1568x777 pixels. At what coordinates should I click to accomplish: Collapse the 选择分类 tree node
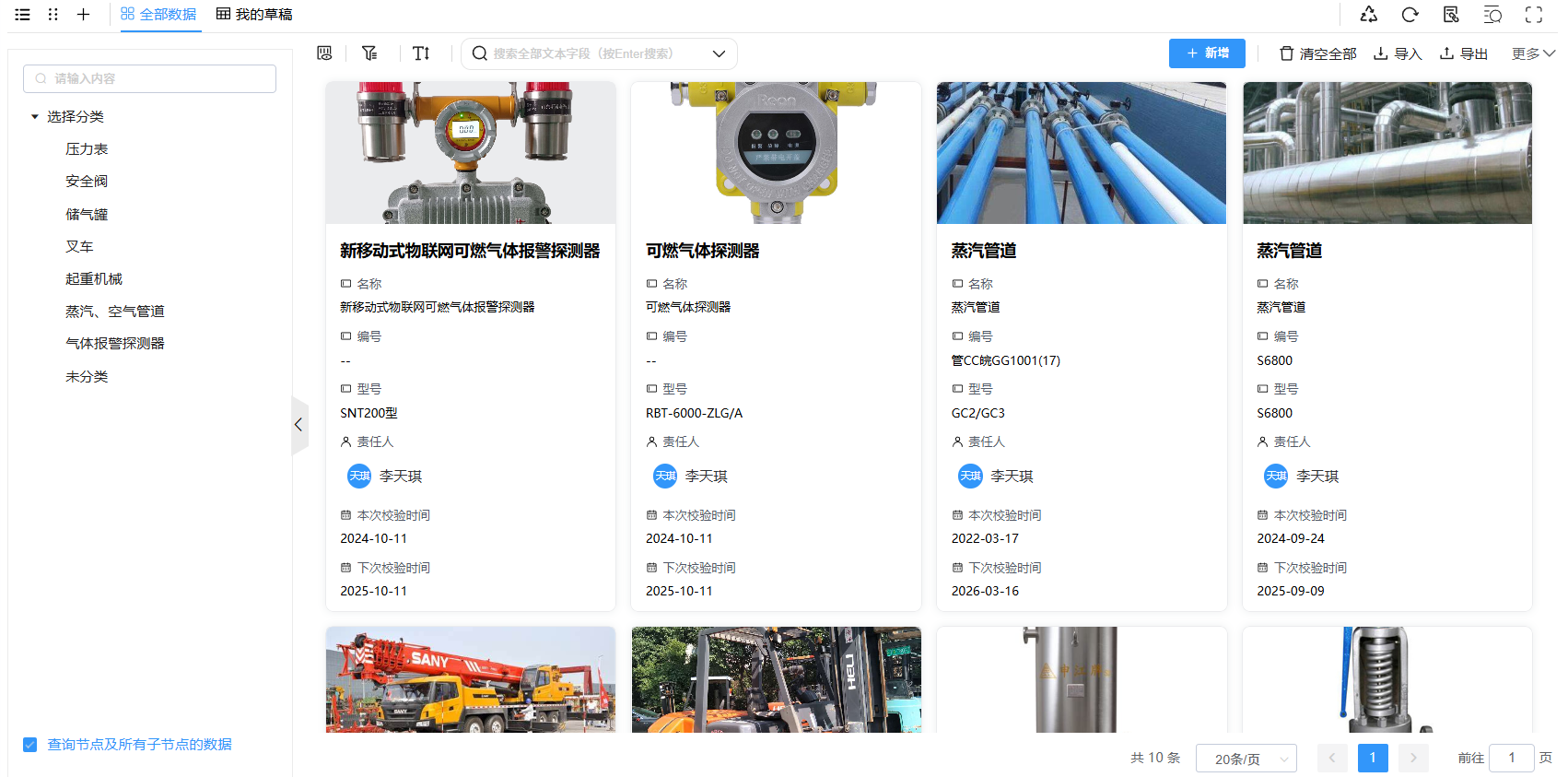[35, 117]
